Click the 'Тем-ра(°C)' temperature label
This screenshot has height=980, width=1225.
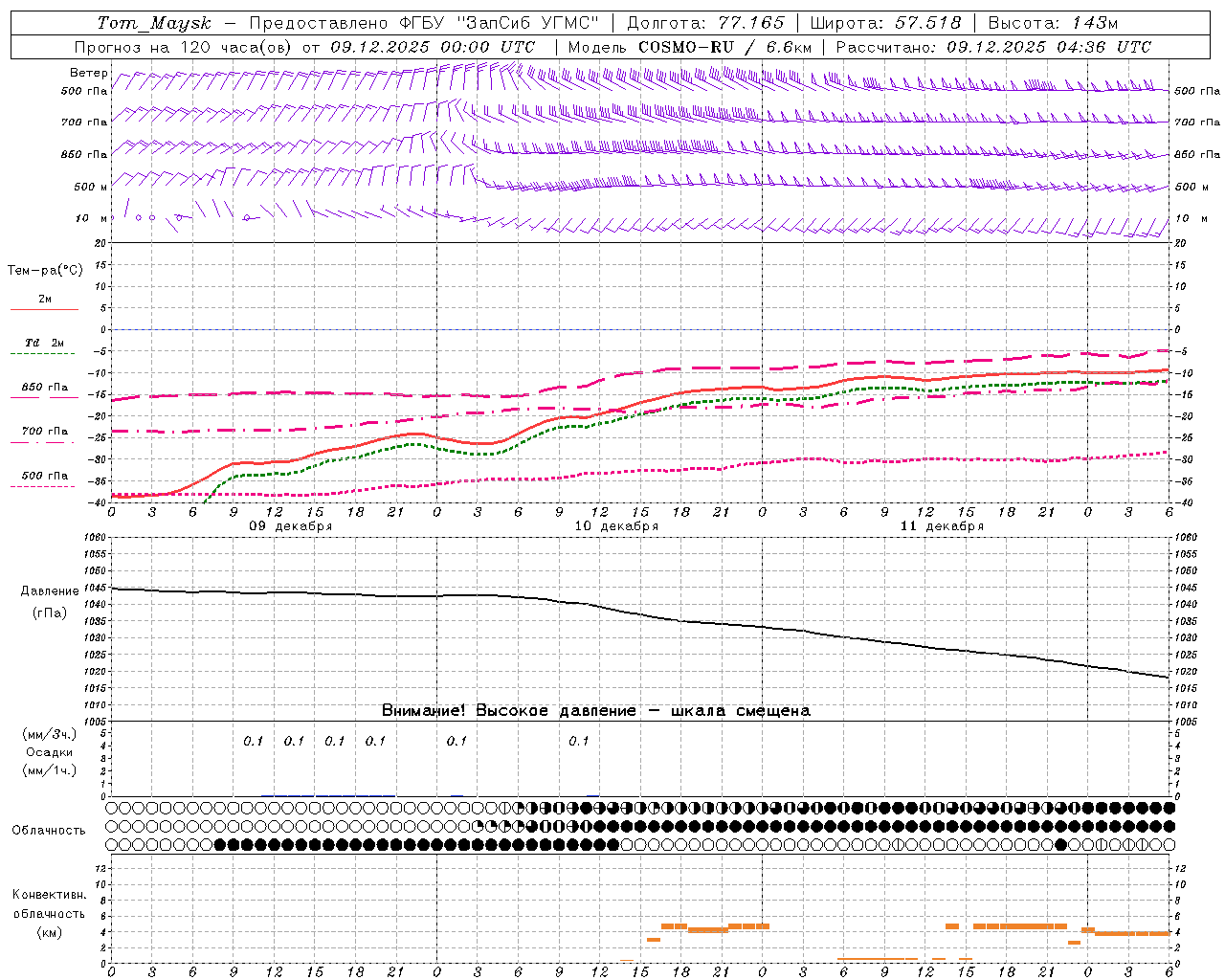tap(45, 270)
